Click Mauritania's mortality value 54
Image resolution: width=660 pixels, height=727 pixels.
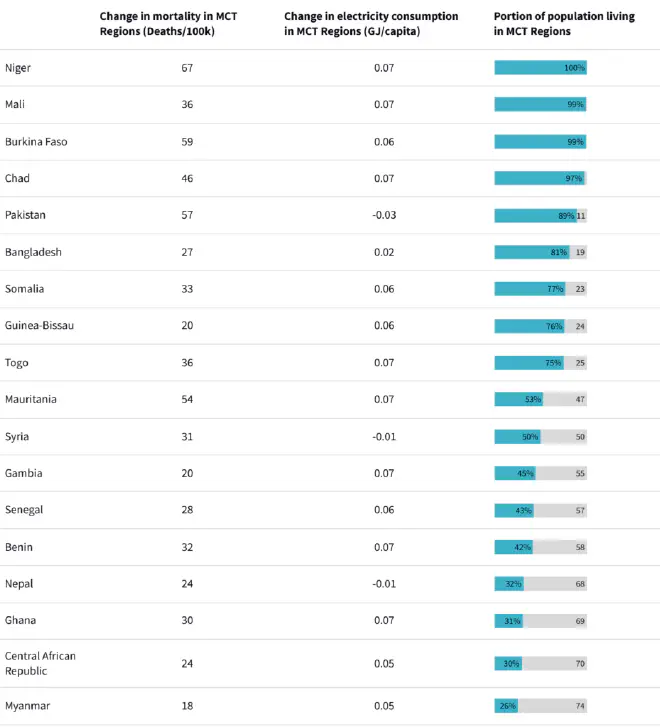[x=187, y=399]
